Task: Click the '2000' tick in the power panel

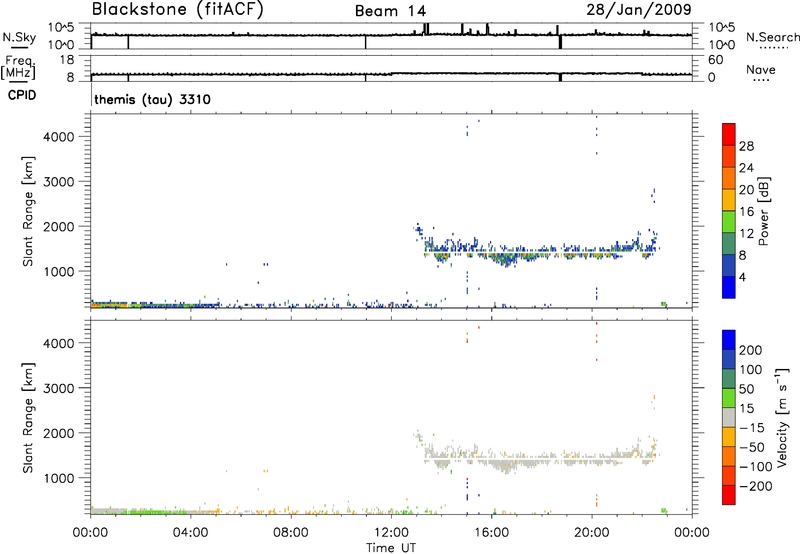Action: pyautogui.click(x=59, y=226)
